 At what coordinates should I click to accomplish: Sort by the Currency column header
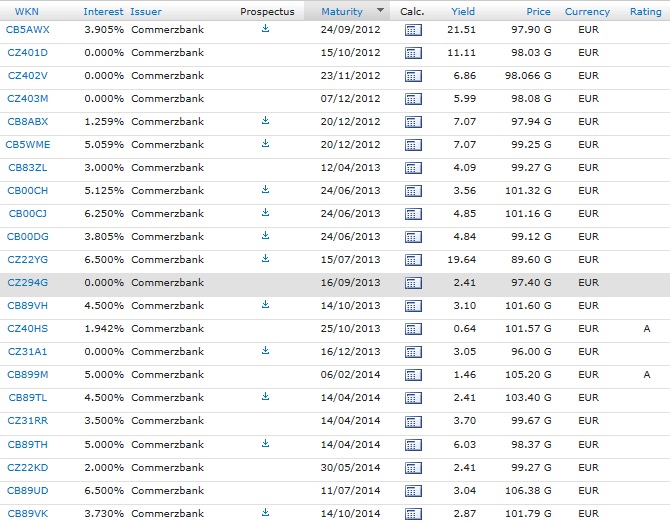(588, 12)
